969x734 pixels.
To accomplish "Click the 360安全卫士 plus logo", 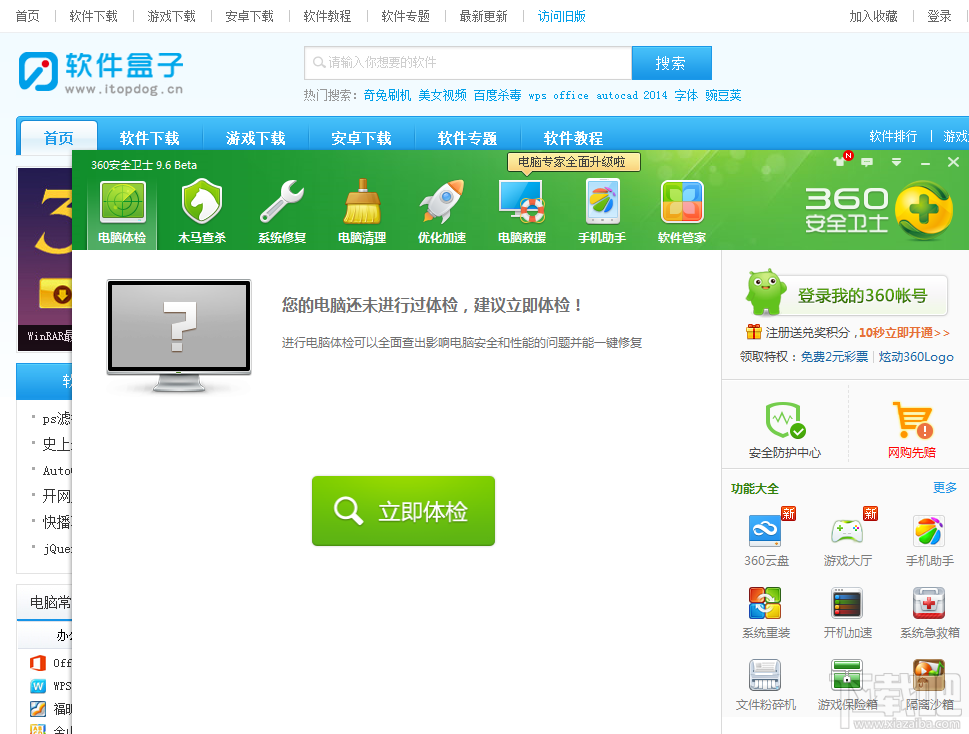I will point(923,210).
